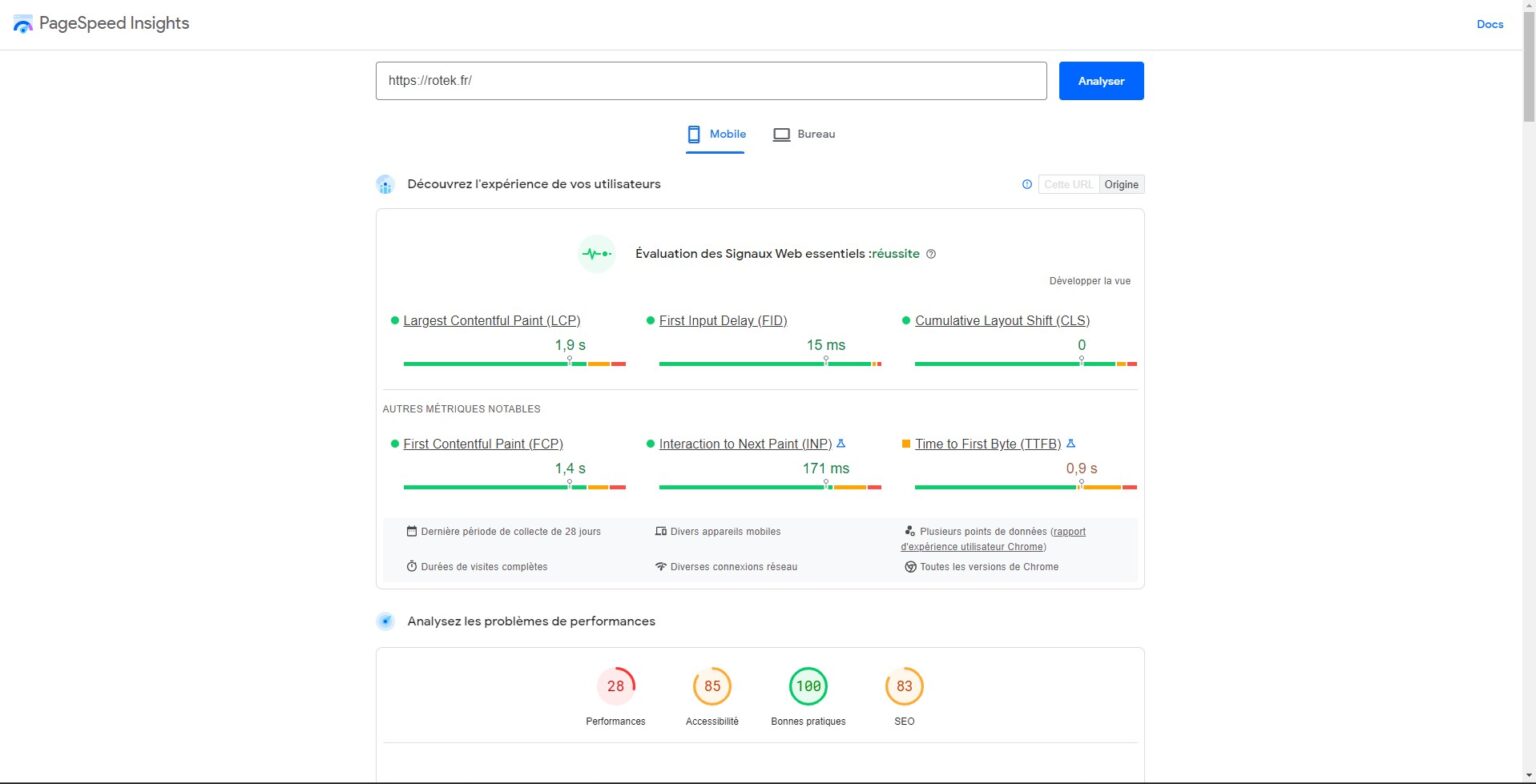This screenshot has height=784, width=1536.
Task: Click the green pulse Core Web Vitals icon
Action: [x=597, y=254]
